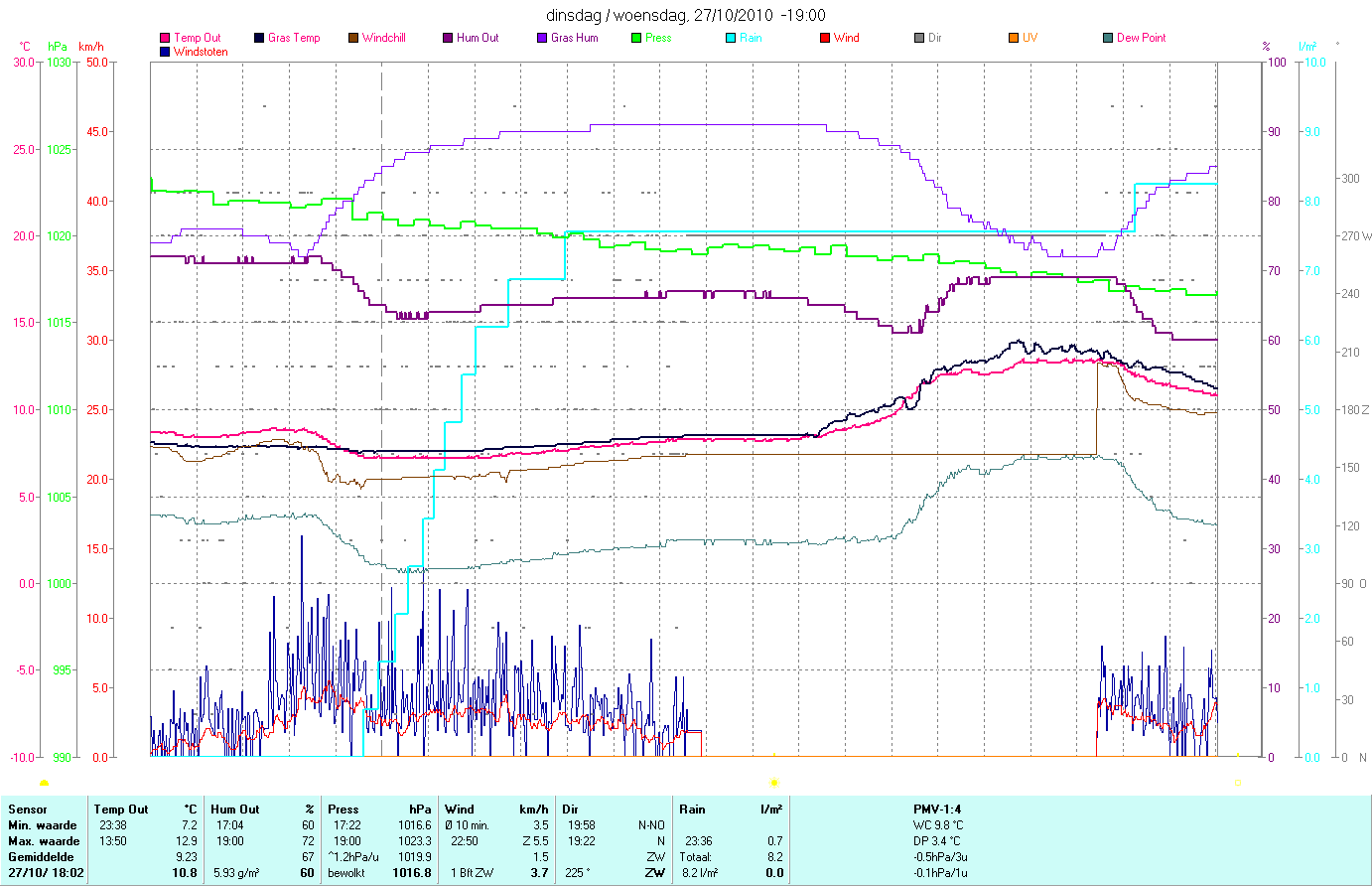Click the red Wind legend swatch
1372x886 pixels.
(x=825, y=38)
